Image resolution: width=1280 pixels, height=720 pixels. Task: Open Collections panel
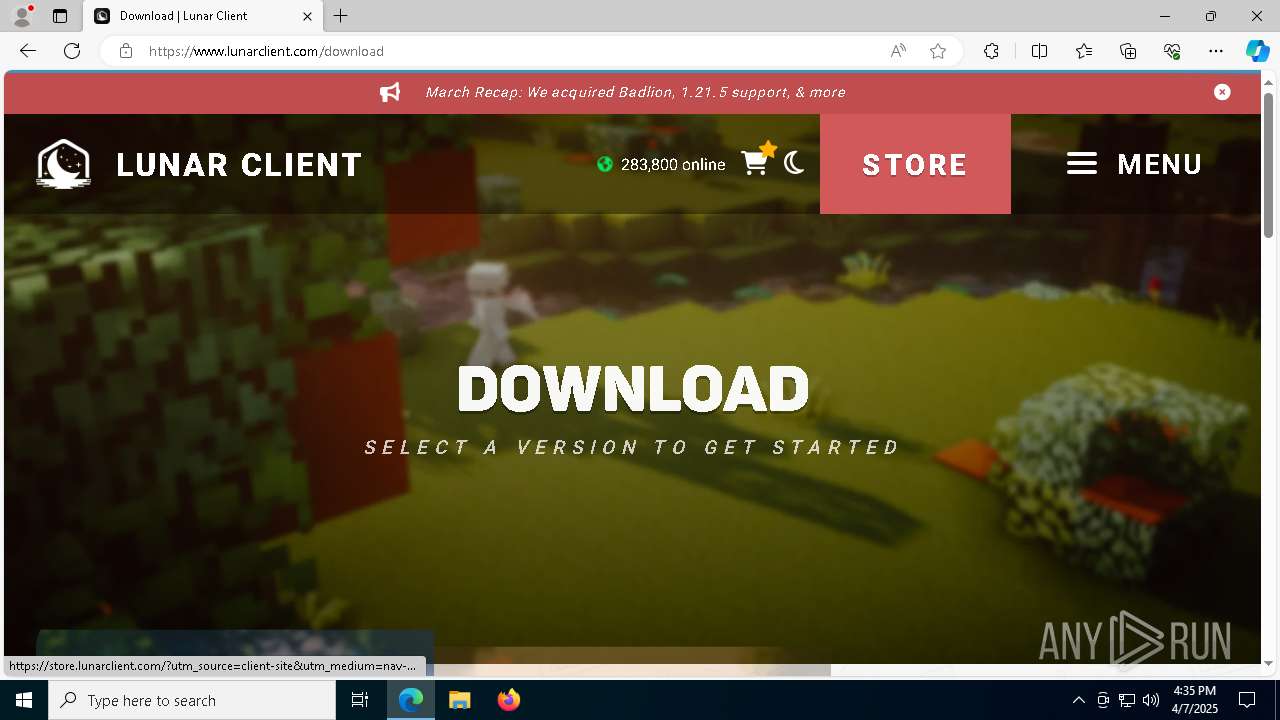pos(1128,51)
